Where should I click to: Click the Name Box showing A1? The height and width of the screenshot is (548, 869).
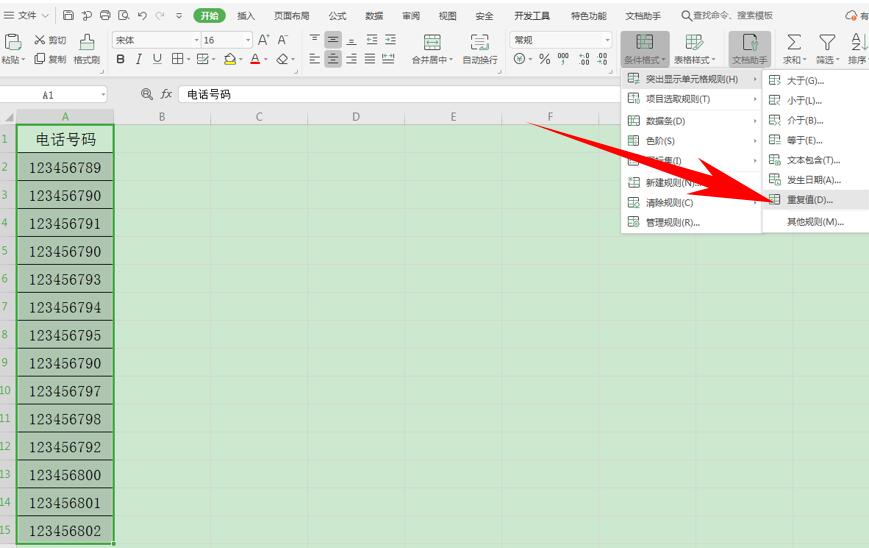[53, 95]
